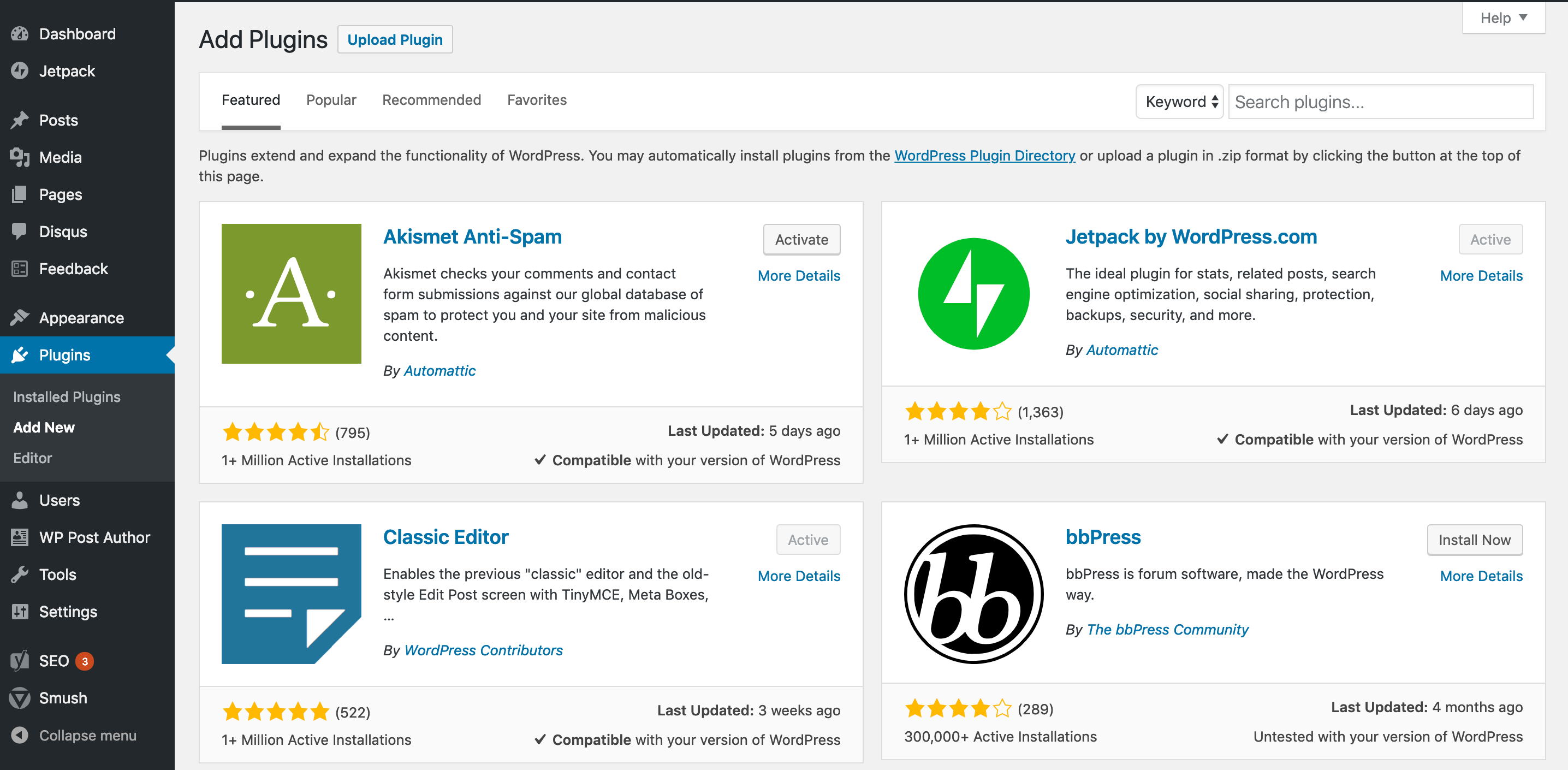Click the WordPress Contributors author link

click(483, 650)
